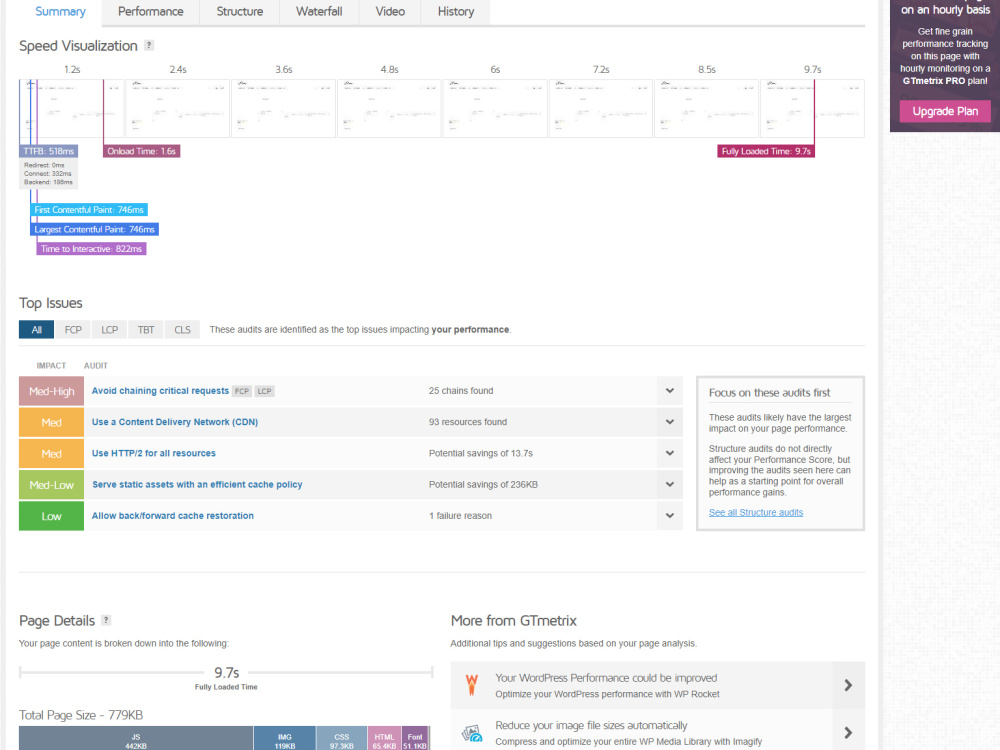Click the Page Details help icon

[x=107, y=620]
